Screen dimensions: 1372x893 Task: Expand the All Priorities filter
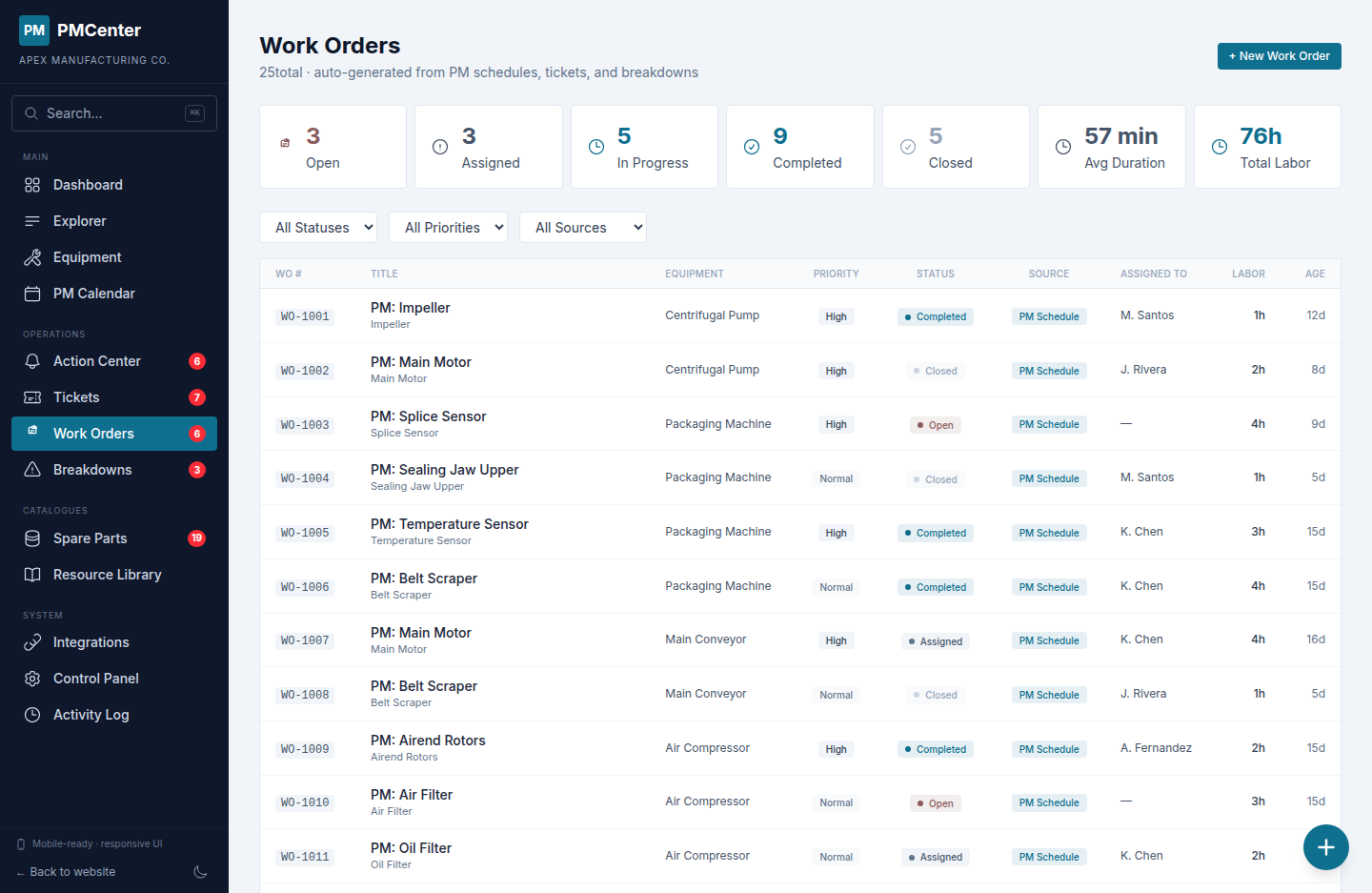[448, 228]
